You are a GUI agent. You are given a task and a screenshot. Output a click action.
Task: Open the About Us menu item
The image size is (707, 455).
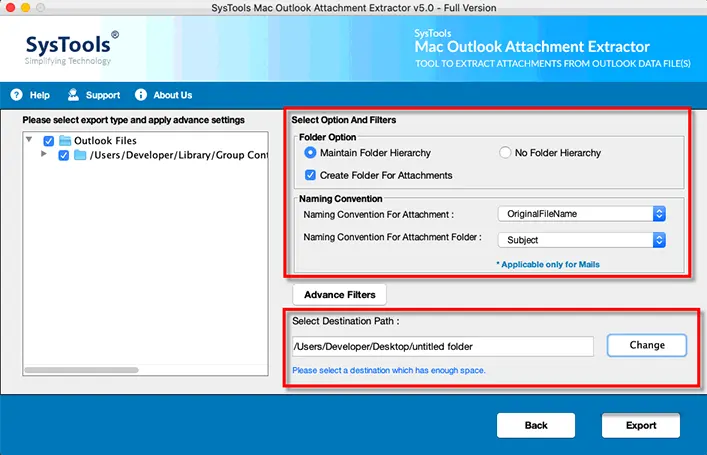click(173, 95)
